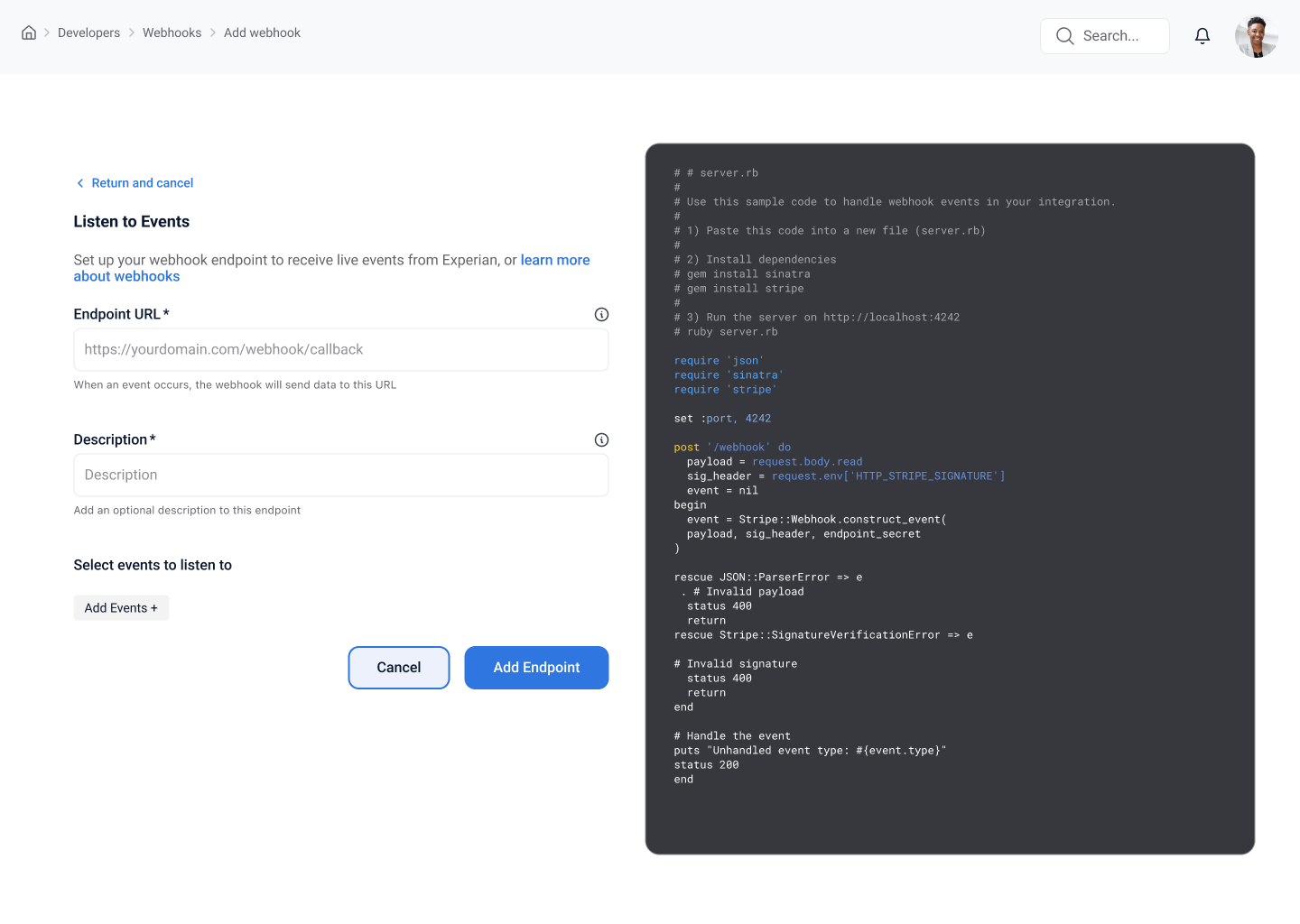Show info for Endpoint URL field
The image size is (1300, 924).
tap(601, 314)
